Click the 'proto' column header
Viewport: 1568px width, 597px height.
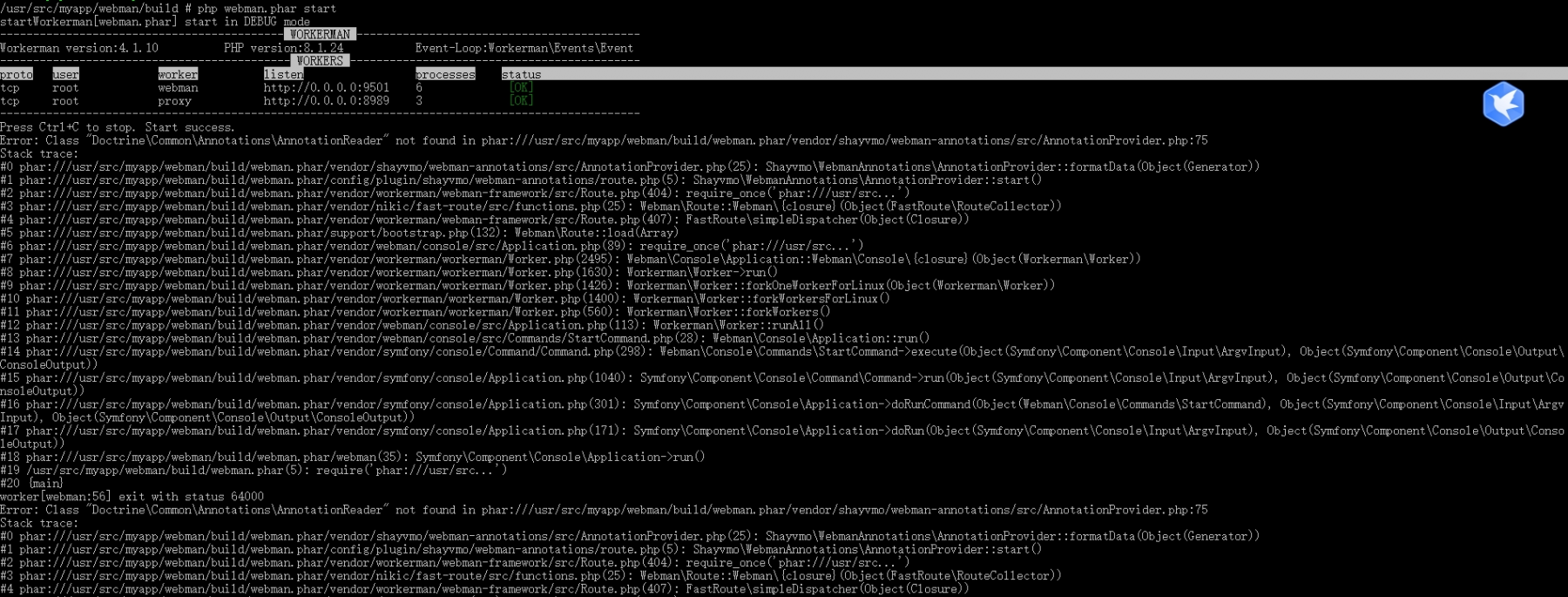17,75
